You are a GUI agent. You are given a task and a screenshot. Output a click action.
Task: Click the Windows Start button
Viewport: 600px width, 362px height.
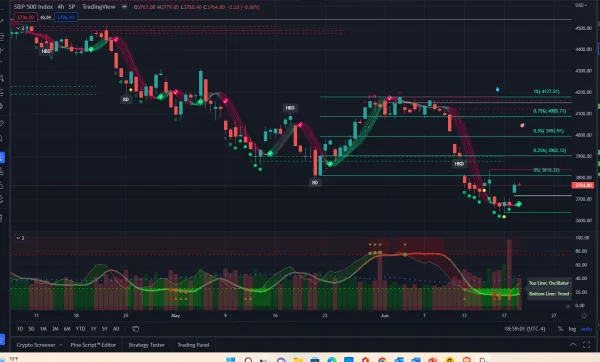pyautogui.click(x=230, y=360)
